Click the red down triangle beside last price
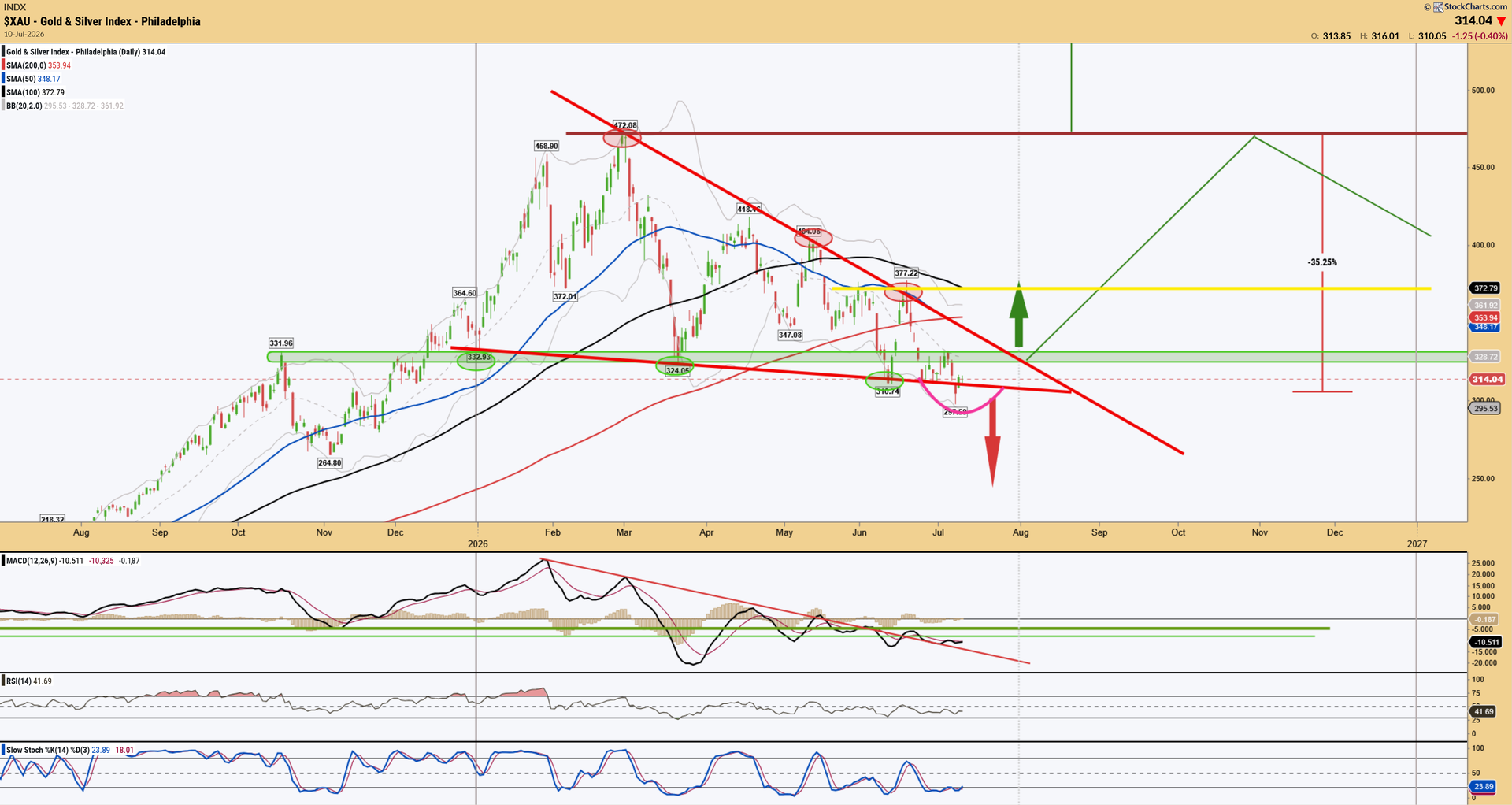The height and width of the screenshot is (805, 1512). pyautogui.click(x=1501, y=21)
